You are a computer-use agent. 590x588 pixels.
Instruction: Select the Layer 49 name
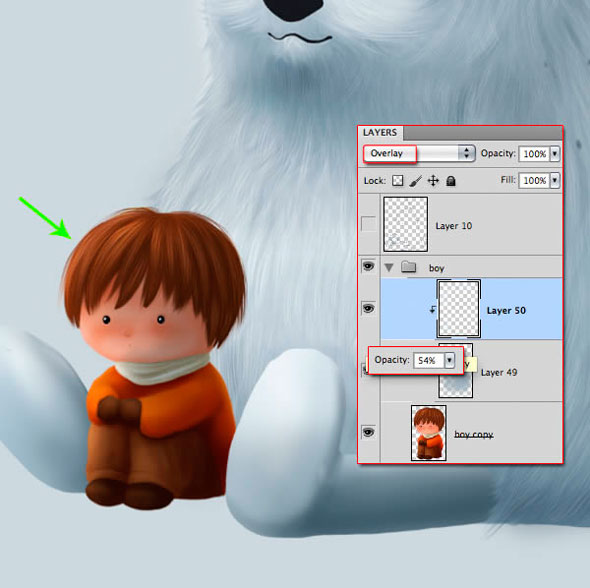click(x=499, y=372)
